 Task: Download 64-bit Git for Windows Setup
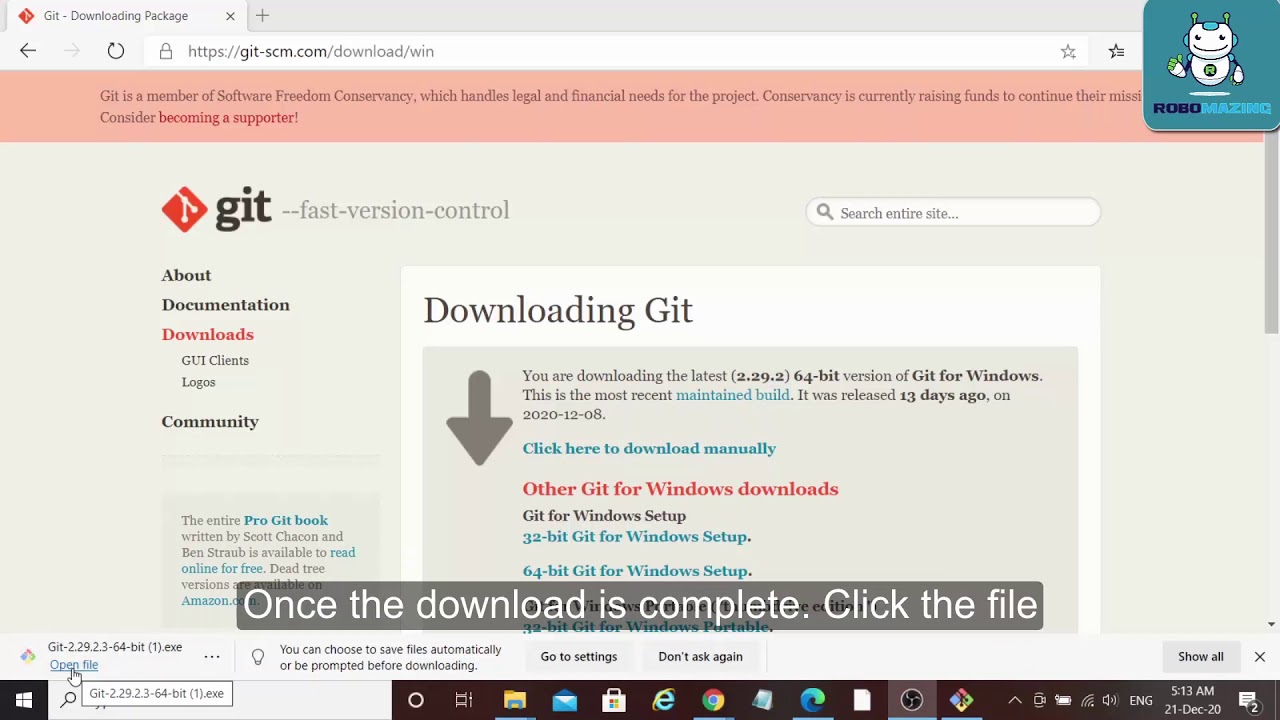[x=635, y=571]
